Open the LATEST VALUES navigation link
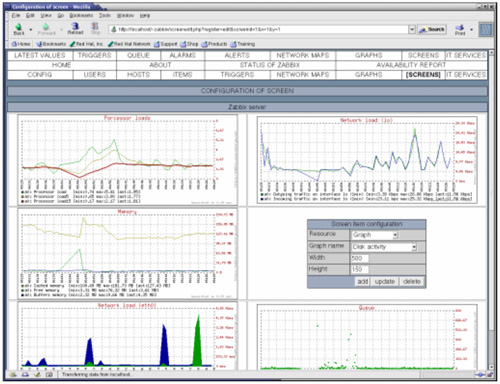This screenshot has width=500, height=384. pyautogui.click(x=40, y=55)
